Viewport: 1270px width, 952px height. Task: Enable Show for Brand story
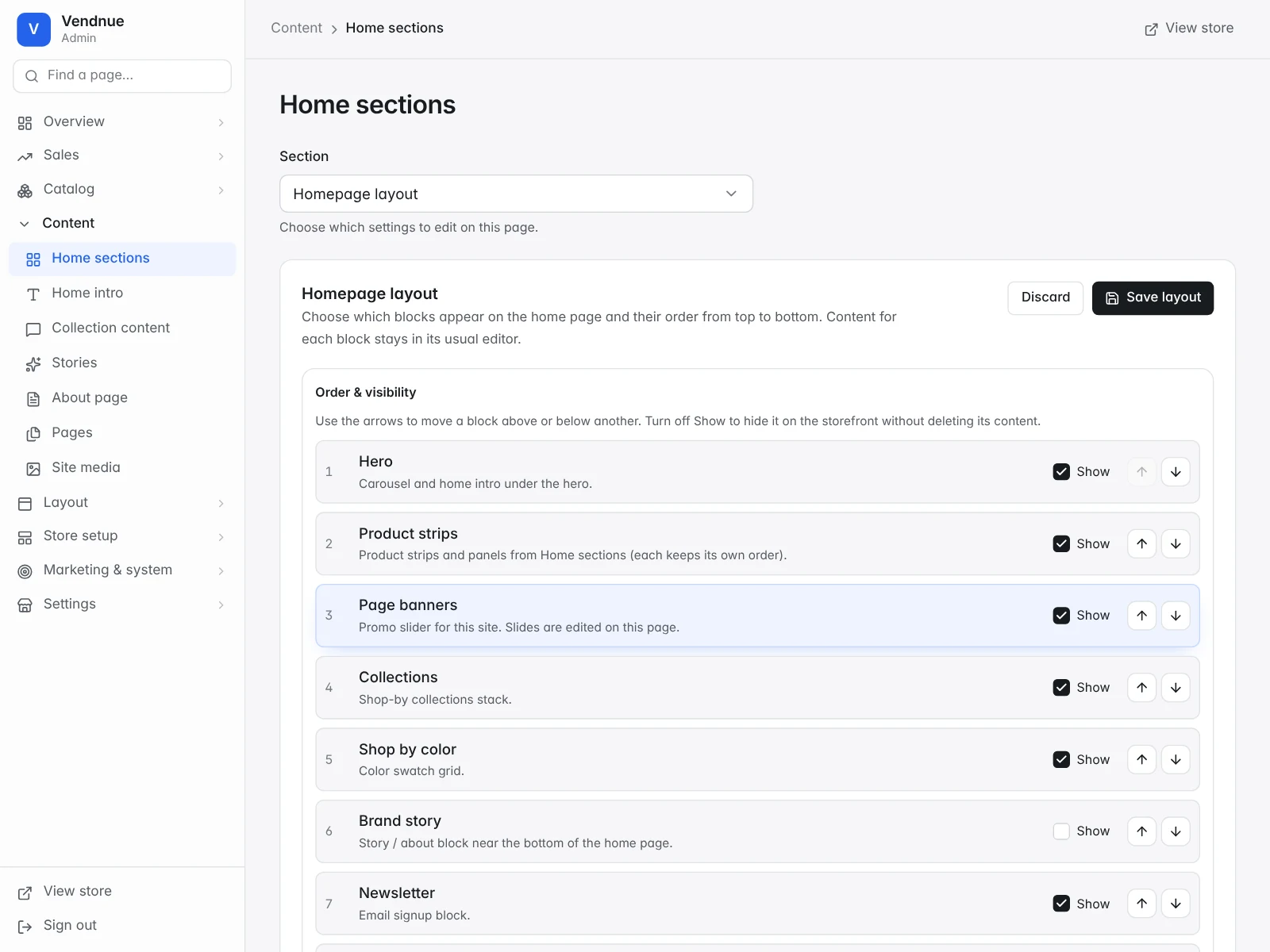click(1061, 831)
